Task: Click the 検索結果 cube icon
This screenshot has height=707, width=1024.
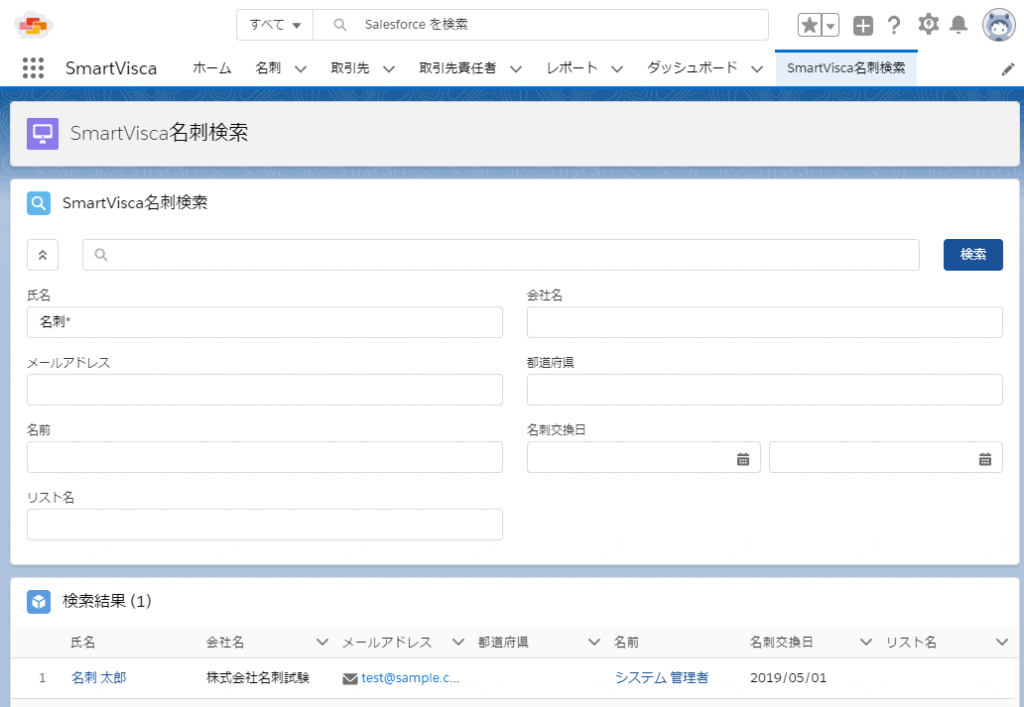Action: tap(39, 602)
